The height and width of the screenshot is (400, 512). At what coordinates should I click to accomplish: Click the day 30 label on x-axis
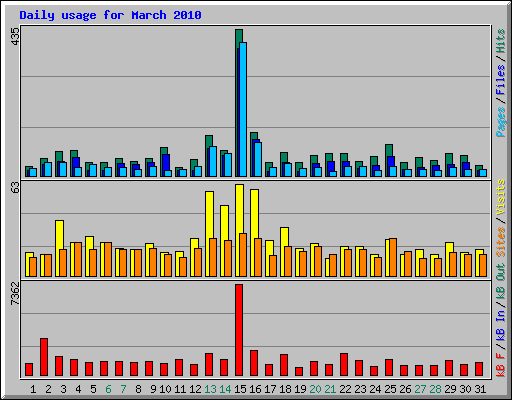[x=465, y=389]
